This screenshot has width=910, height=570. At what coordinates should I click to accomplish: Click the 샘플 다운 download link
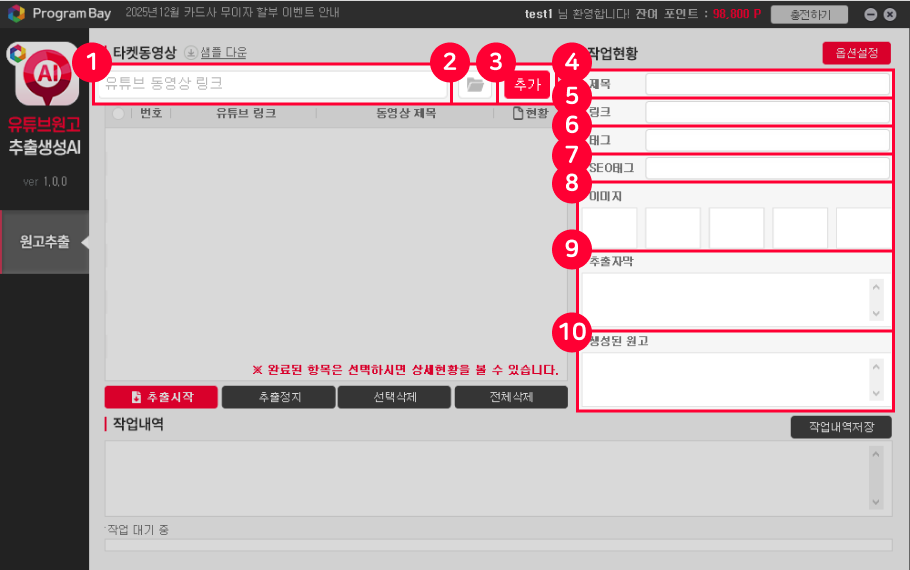pyautogui.click(x=215, y=52)
